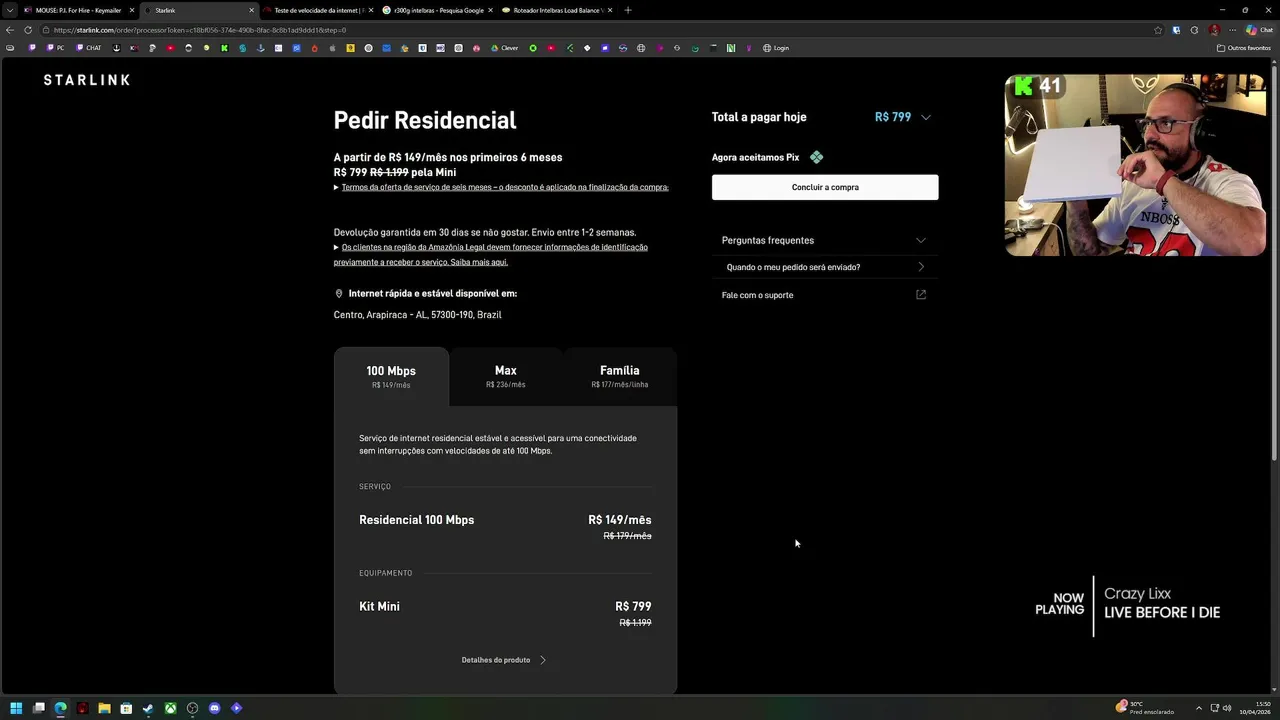The width and height of the screenshot is (1280, 720).
Task: Open volume control in system tray
Action: point(1227,708)
